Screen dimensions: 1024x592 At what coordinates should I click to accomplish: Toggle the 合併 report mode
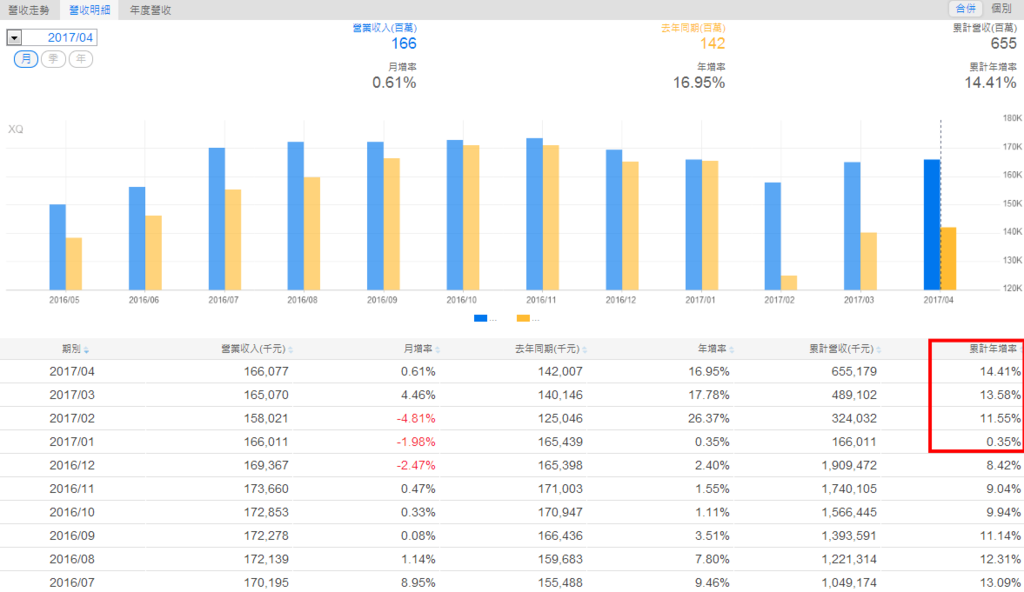click(x=965, y=8)
